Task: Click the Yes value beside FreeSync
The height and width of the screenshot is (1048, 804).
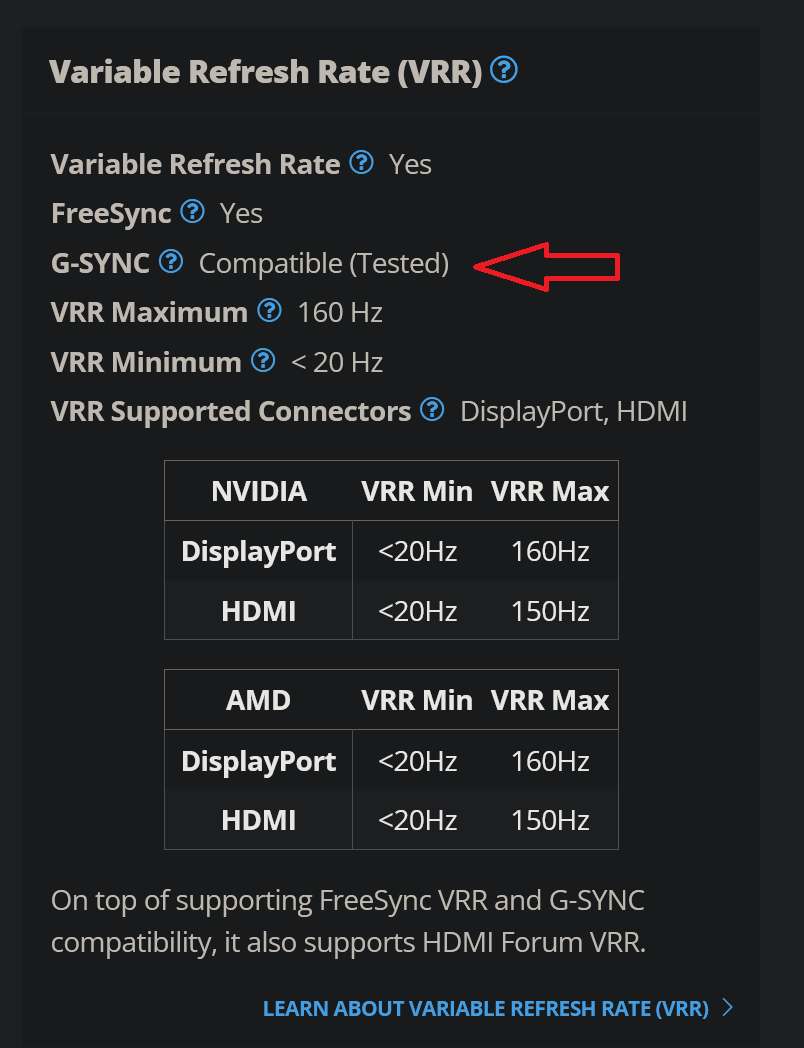Action: click(x=240, y=212)
